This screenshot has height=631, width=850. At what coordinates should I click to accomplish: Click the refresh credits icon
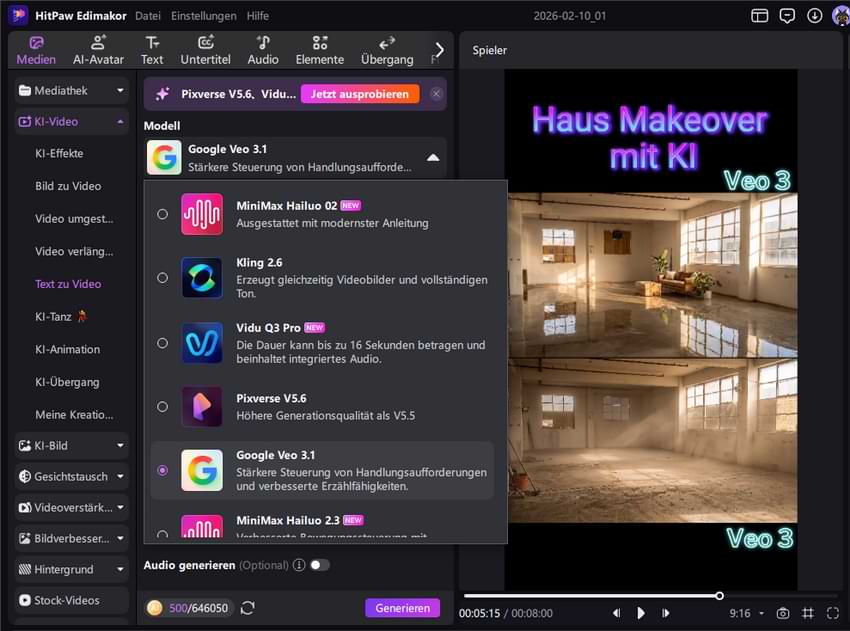click(x=248, y=608)
